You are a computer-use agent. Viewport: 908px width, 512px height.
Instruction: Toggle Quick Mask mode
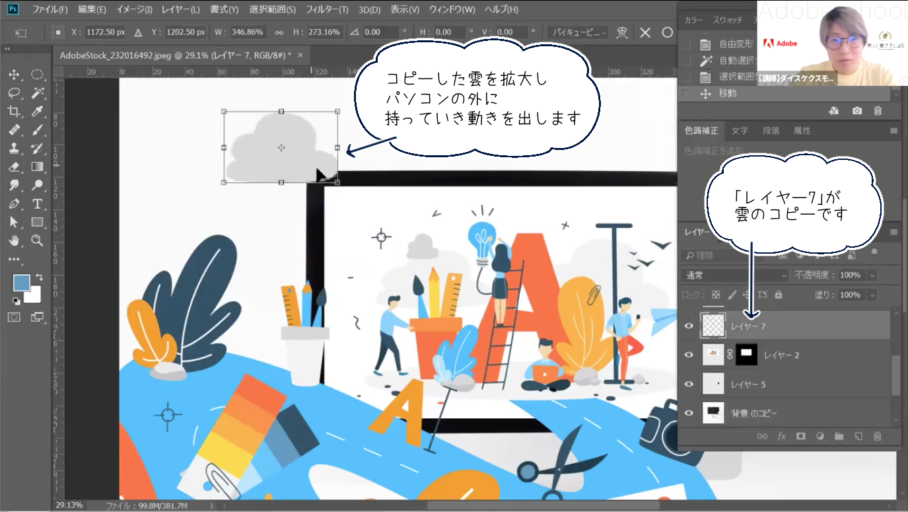[14, 317]
